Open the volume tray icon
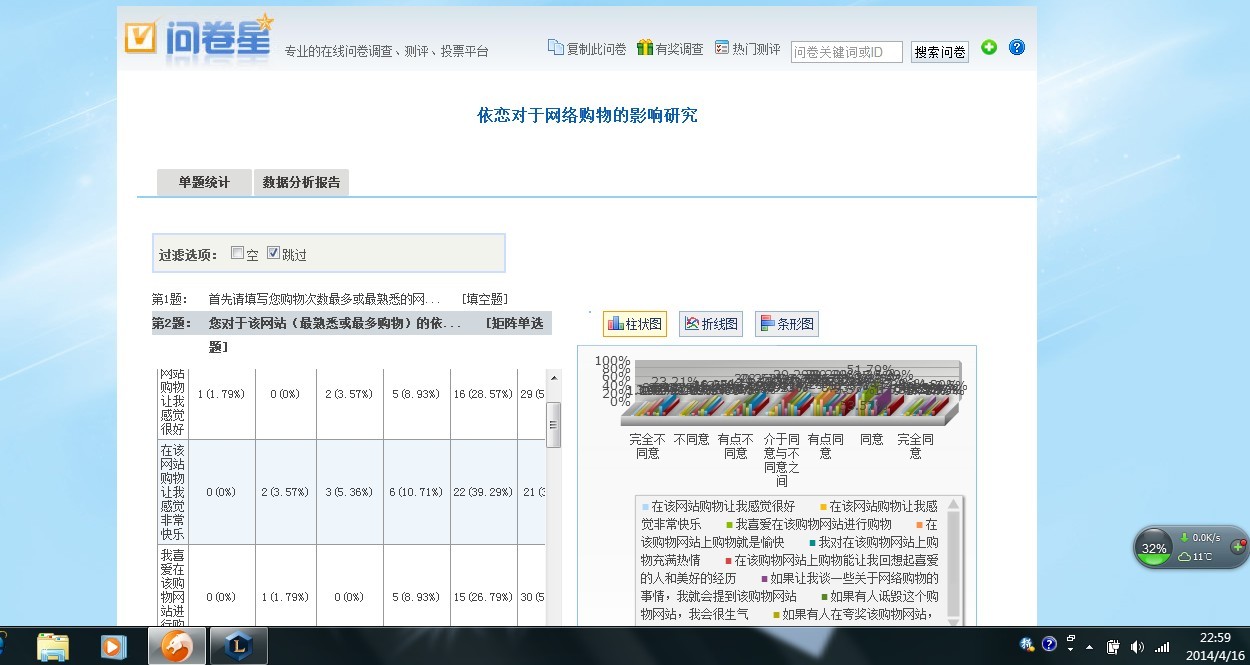Screen dimensions: 1250x665 click(x=1137, y=646)
